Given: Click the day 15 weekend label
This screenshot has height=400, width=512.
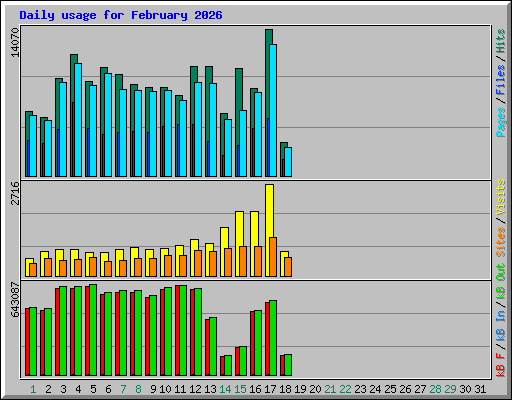Looking at the screenshot, I should tap(240, 389).
